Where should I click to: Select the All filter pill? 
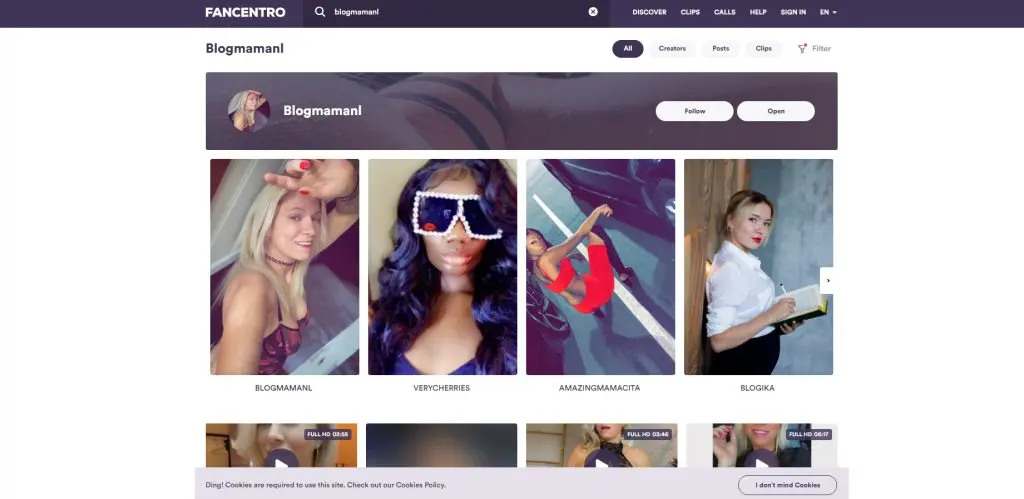(x=628, y=48)
